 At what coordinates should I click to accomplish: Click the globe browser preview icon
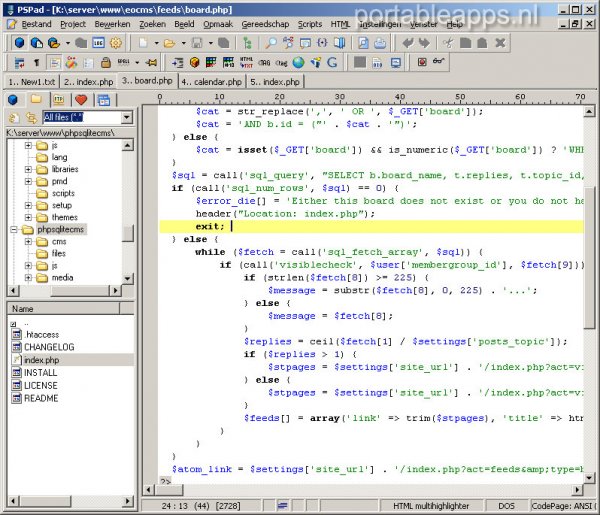[298, 62]
